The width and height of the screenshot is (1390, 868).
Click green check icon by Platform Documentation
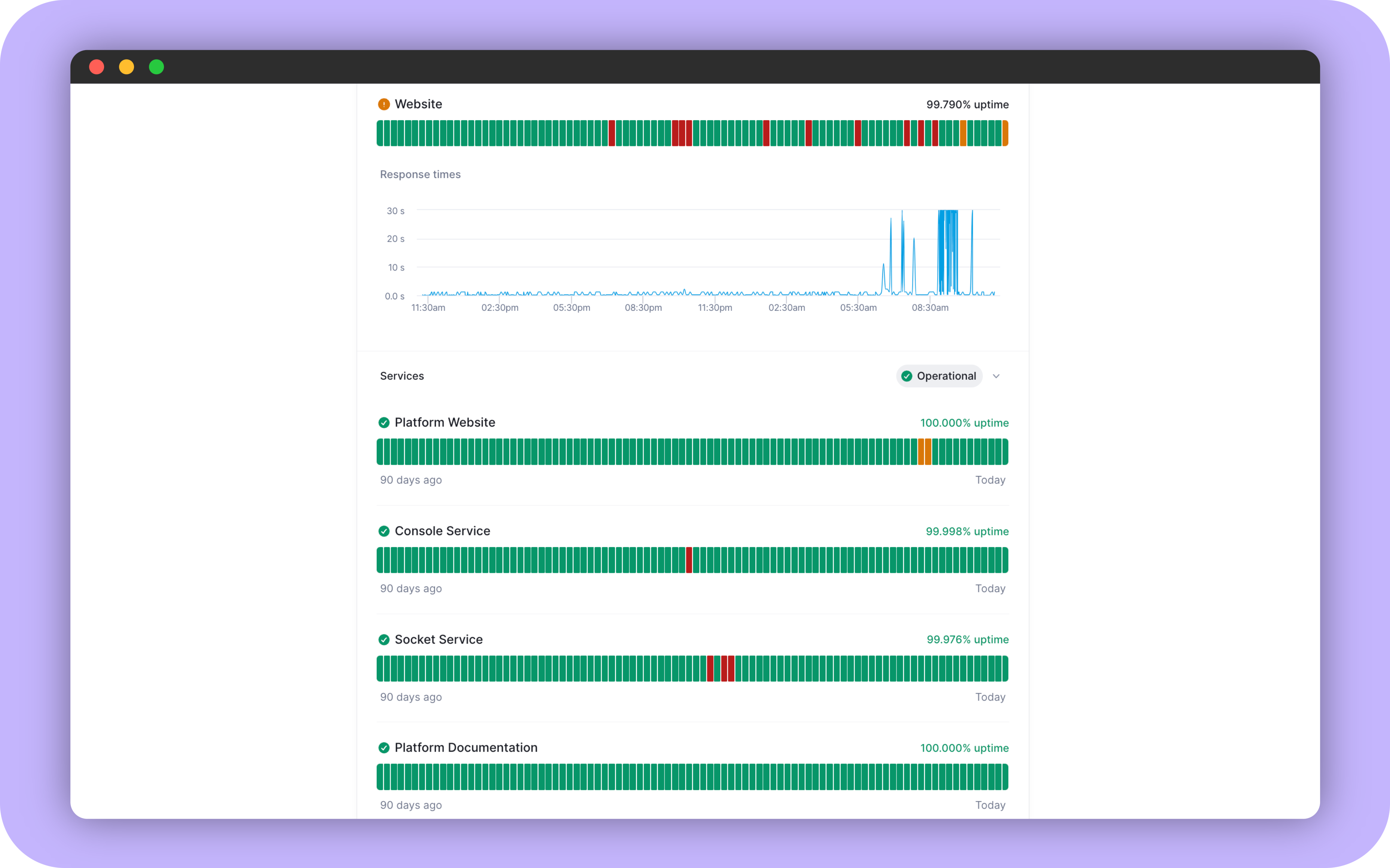coord(384,748)
